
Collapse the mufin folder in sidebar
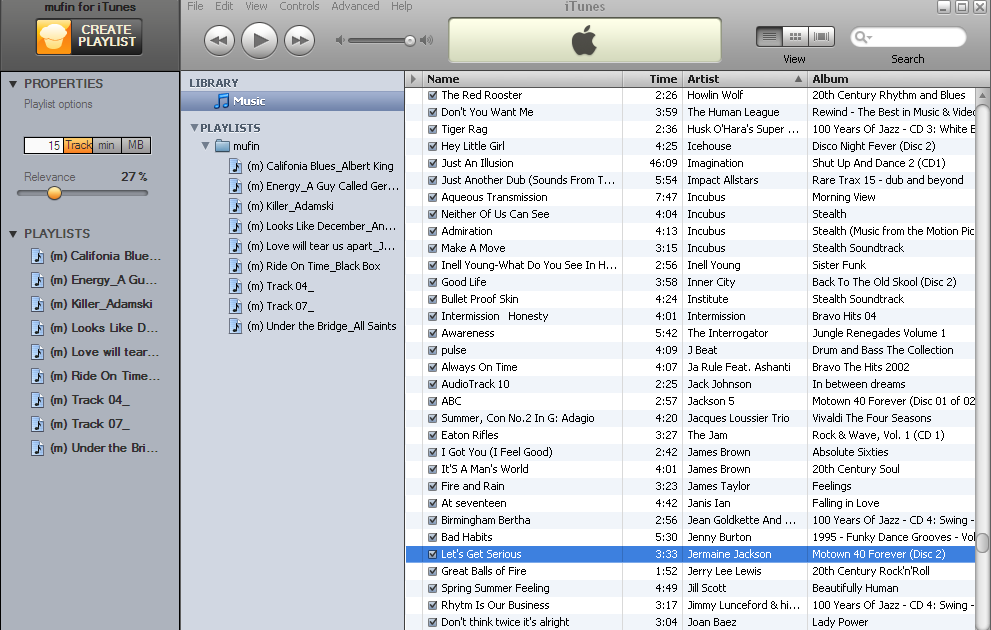pos(205,146)
